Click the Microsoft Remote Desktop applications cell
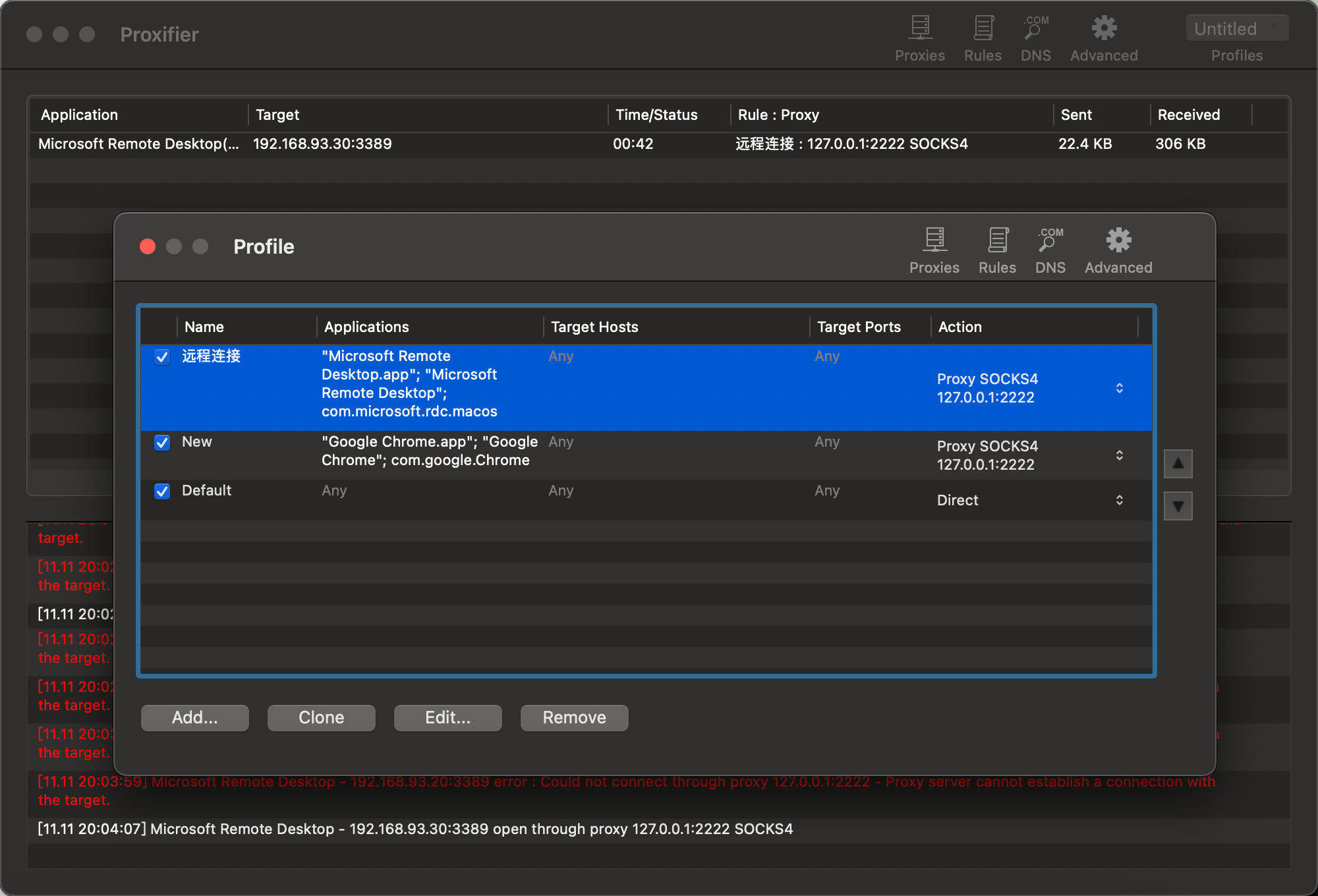The image size is (1318, 896). click(x=410, y=383)
